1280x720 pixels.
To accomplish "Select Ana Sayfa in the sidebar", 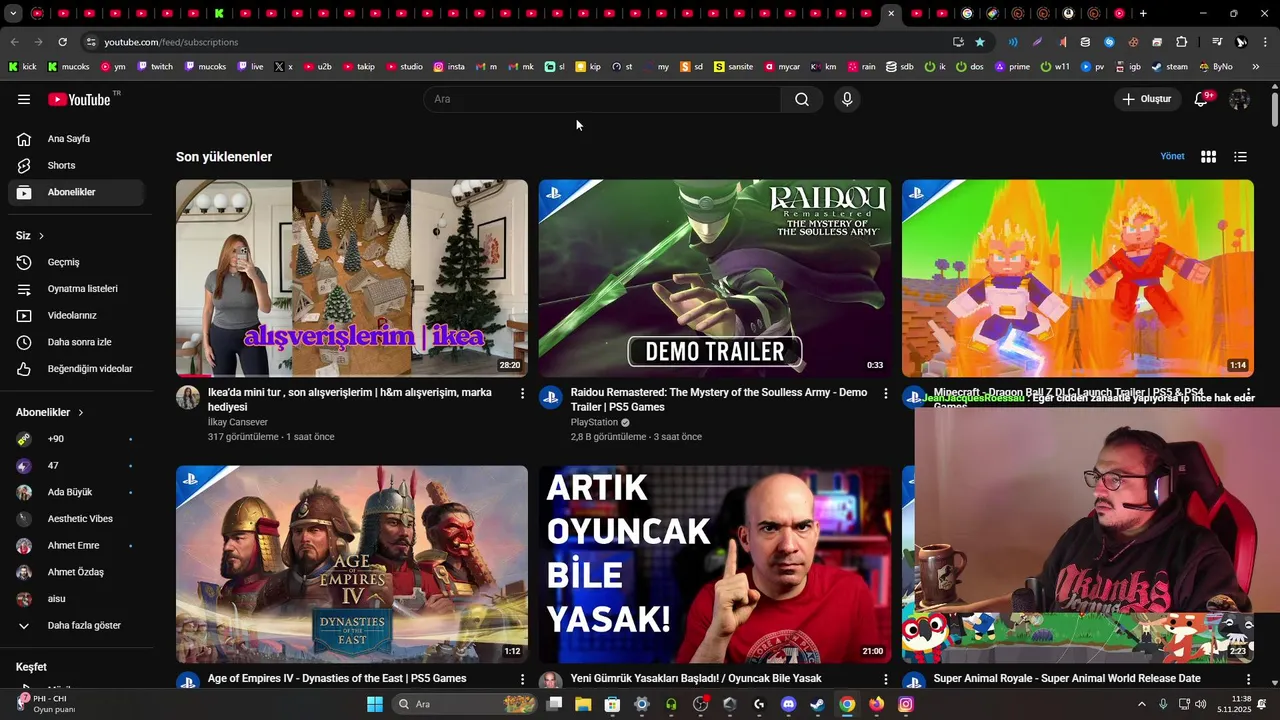I will point(76,139).
